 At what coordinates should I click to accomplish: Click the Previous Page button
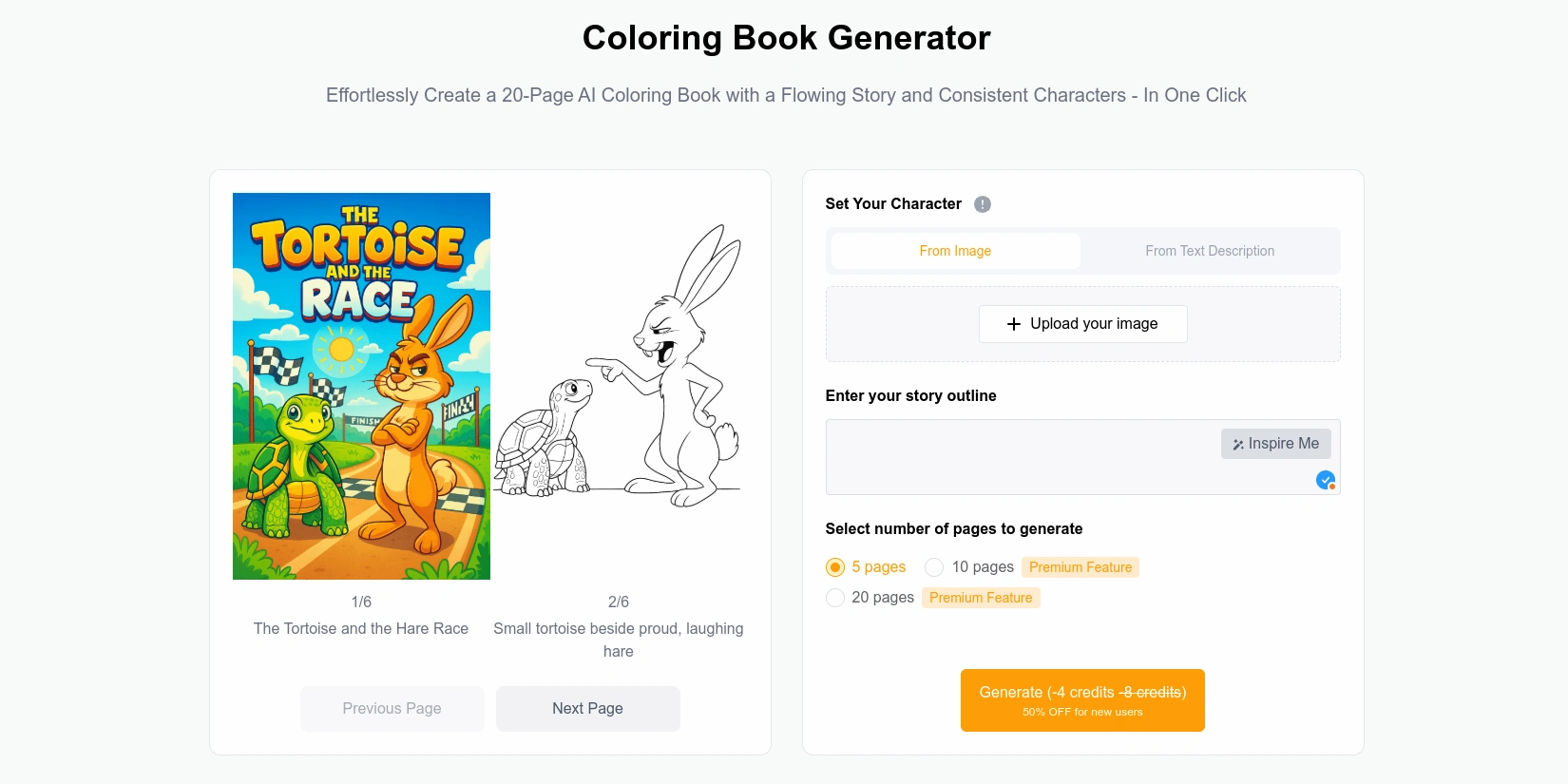coord(392,708)
